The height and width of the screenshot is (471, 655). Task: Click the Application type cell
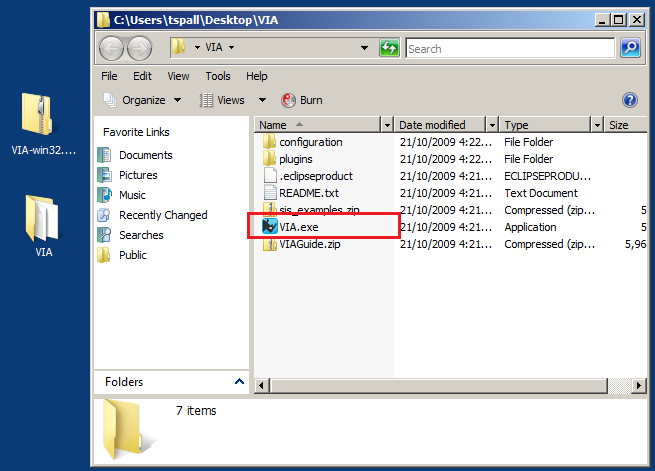530,227
